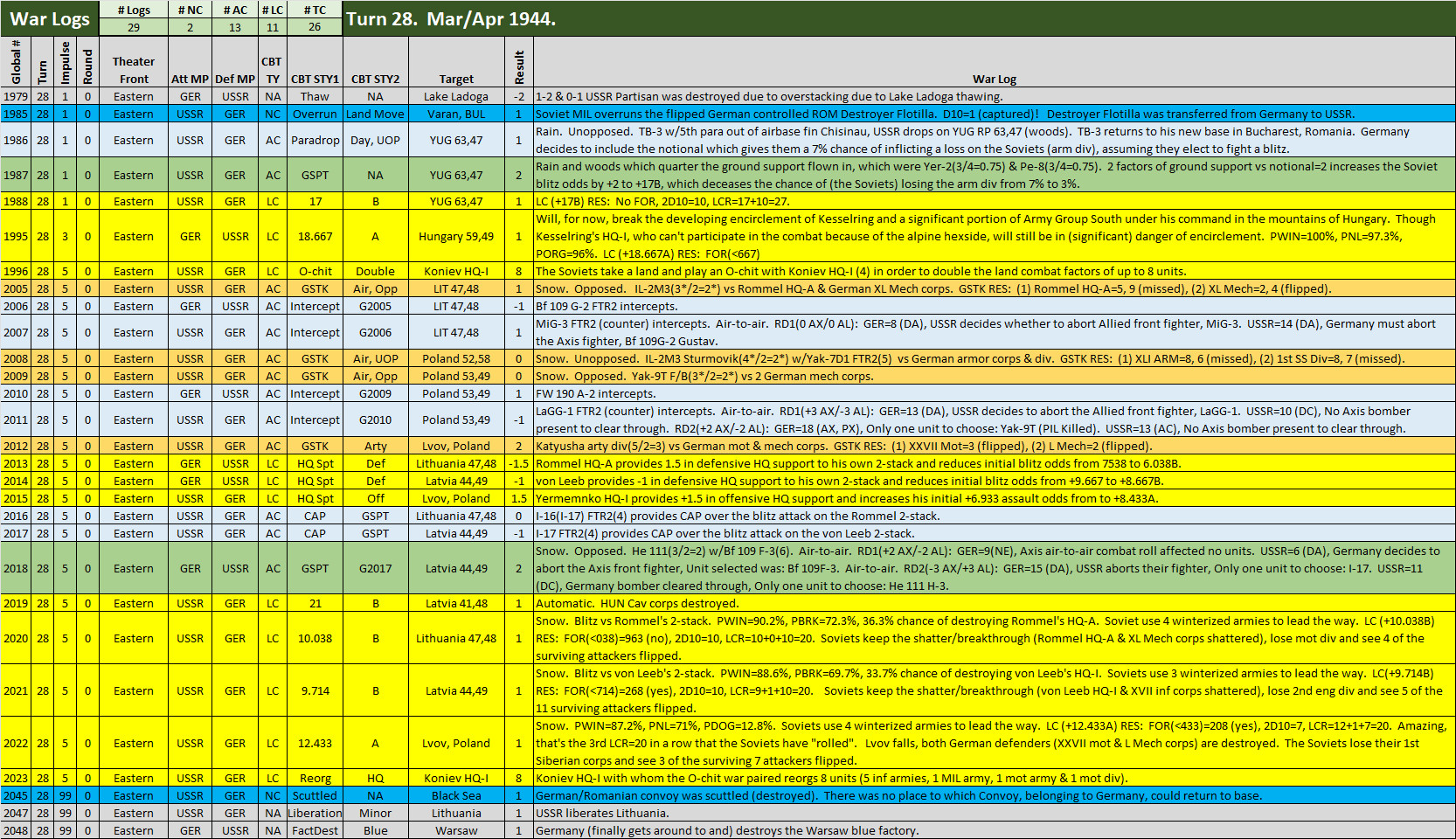
Task: Click global number cell 1985
Action: [16, 114]
